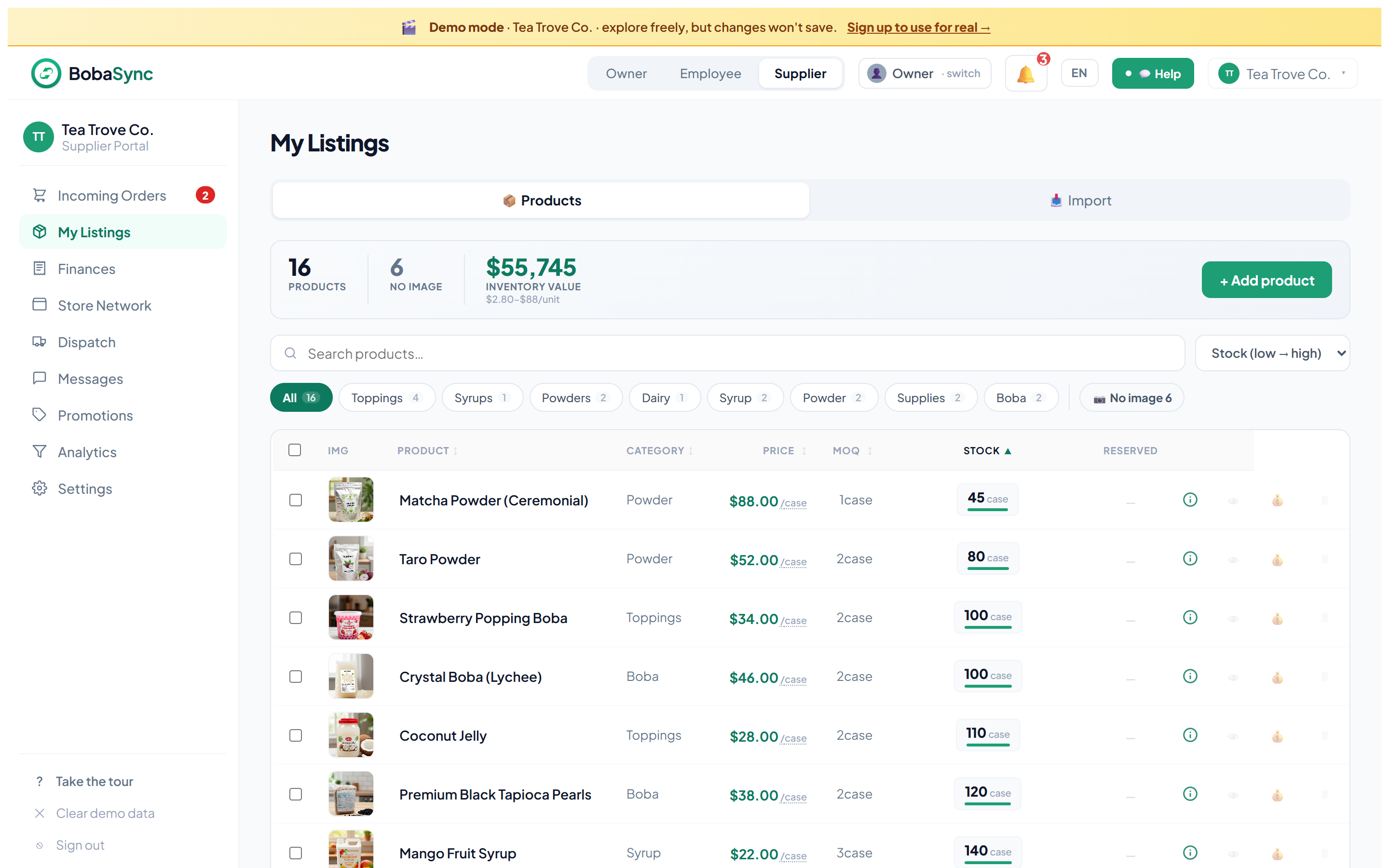Follow the Sign up to use for real link

click(918, 27)
